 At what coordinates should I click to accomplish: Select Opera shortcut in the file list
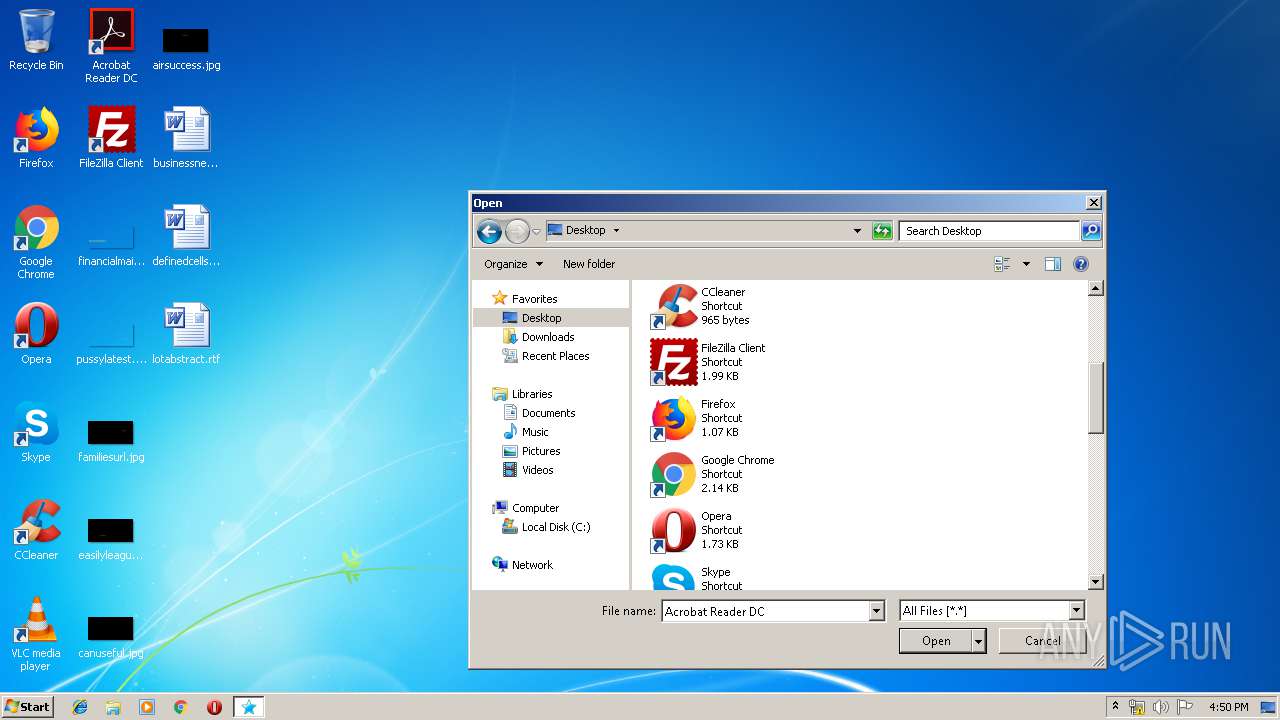[x=696, y=530]
